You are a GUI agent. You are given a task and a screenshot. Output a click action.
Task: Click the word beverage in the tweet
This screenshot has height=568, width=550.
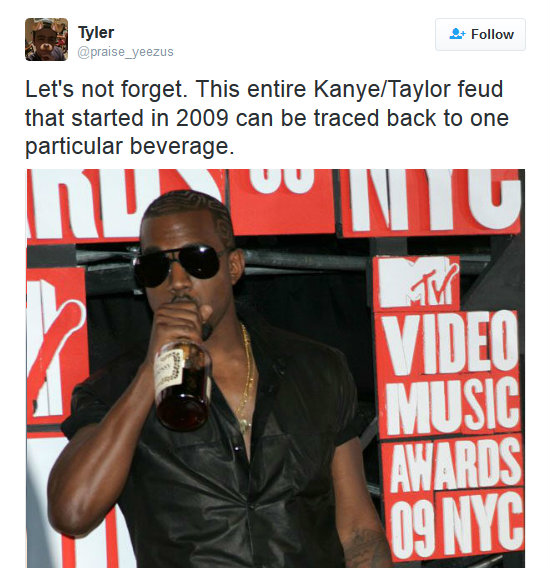[x=182, y=147]
